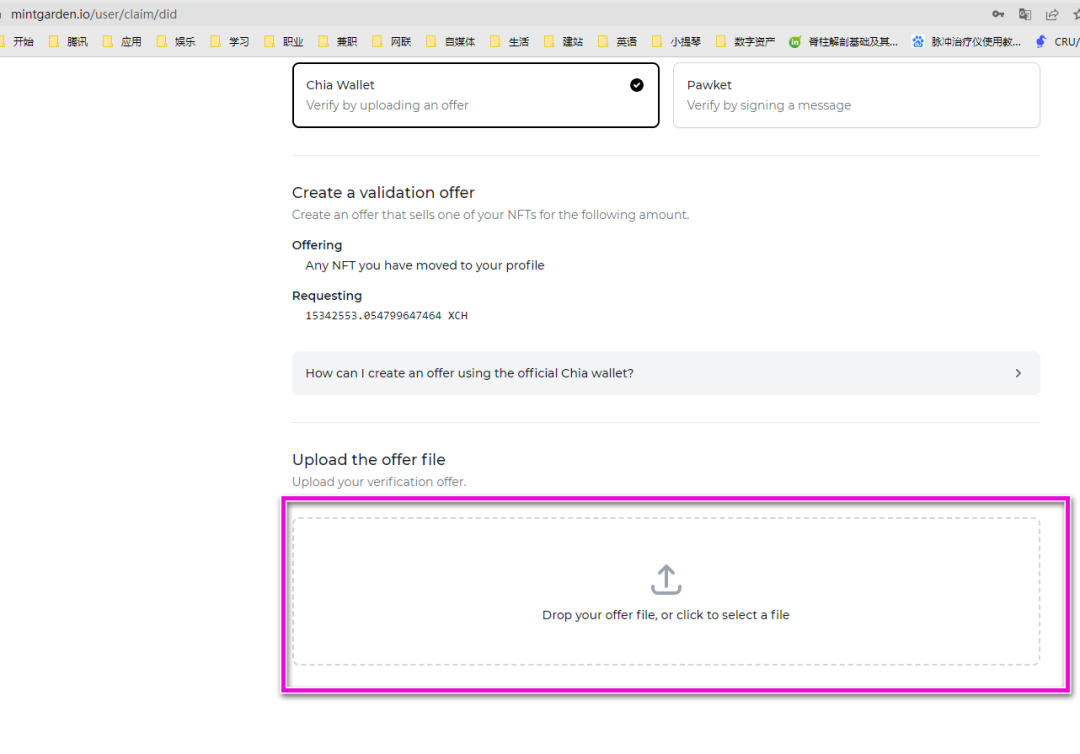Open the 网联 bookmark folder
1080x754 pixels.
point(392,41)
